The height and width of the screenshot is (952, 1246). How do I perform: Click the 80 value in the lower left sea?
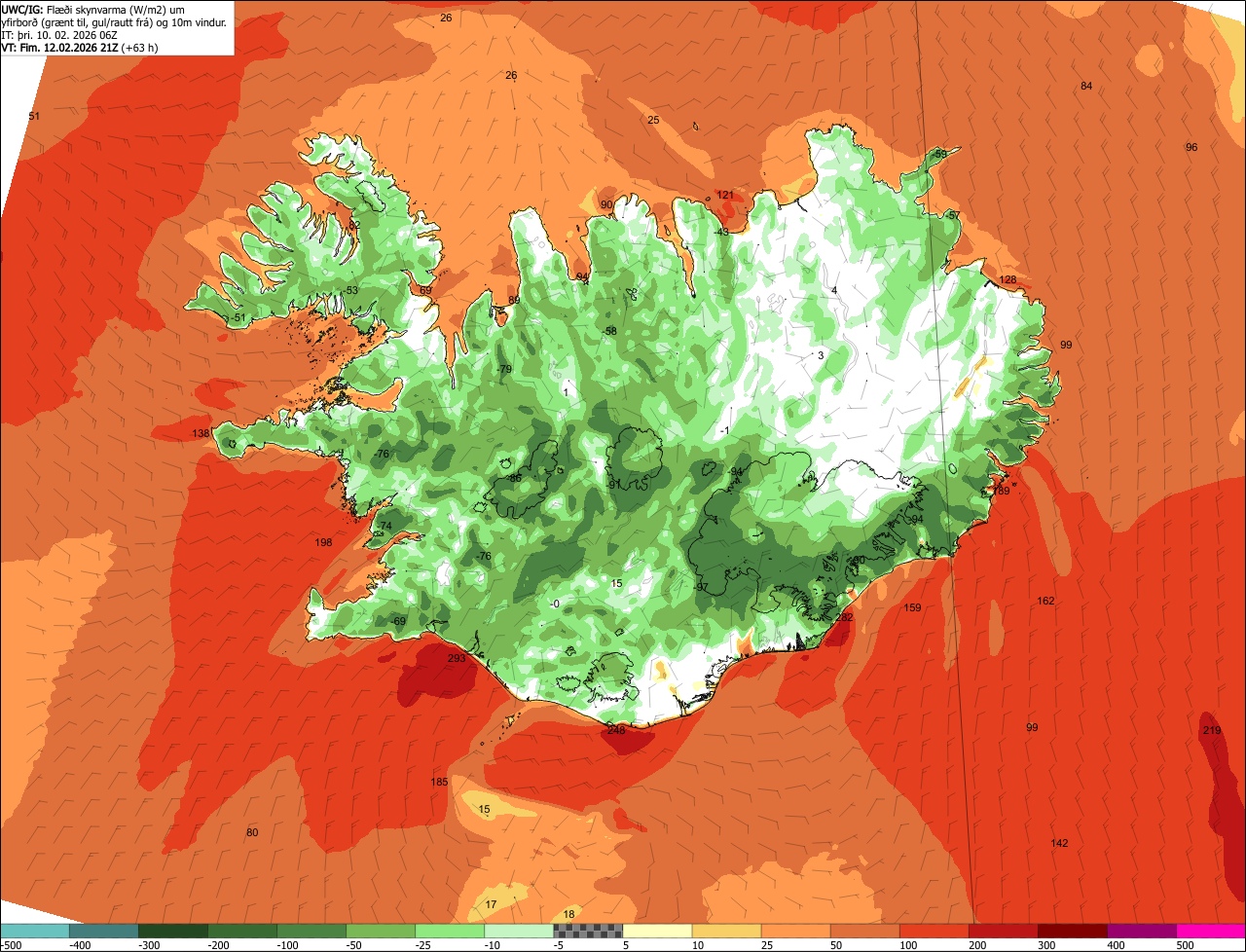(x=252, y=832)
